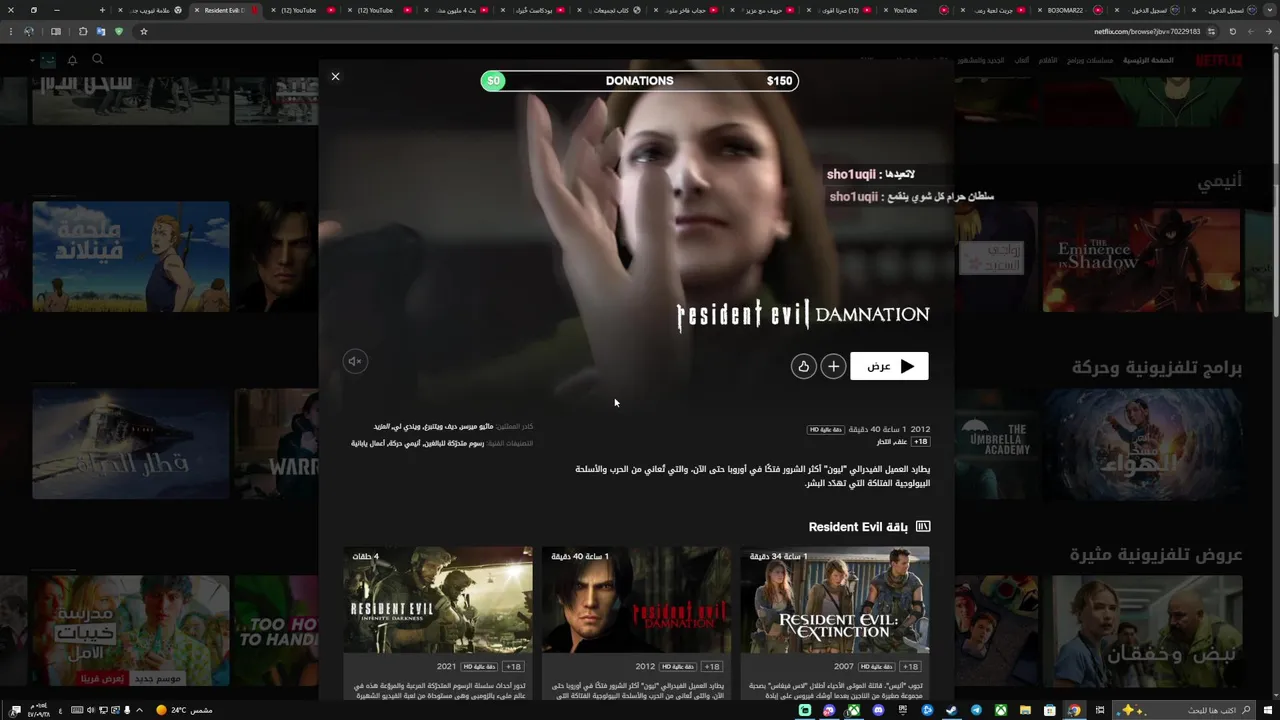Reload the page from the browser toolbar

[1232, 31]
